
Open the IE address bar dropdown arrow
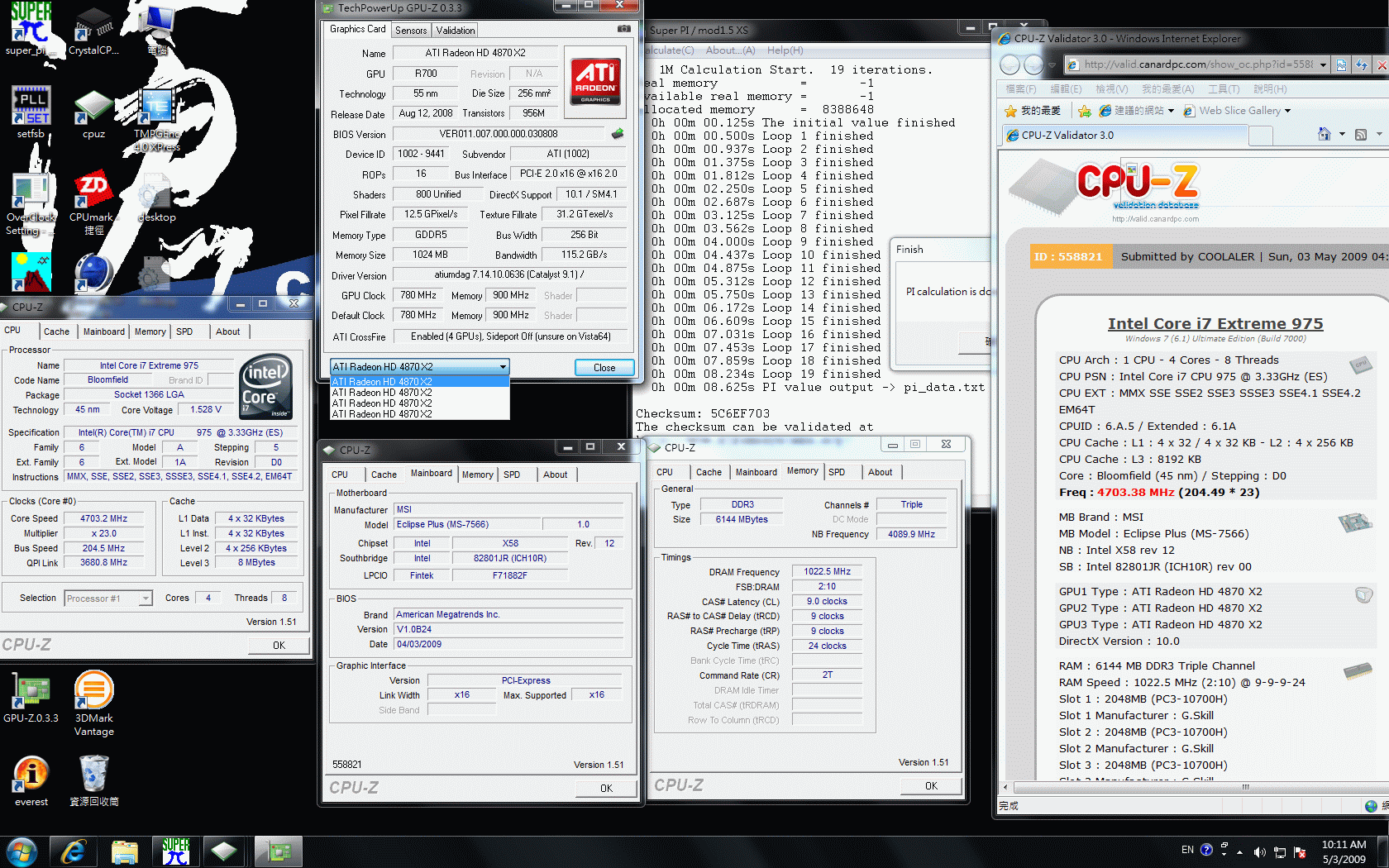pyautogui.click(x=1323, y=64)
